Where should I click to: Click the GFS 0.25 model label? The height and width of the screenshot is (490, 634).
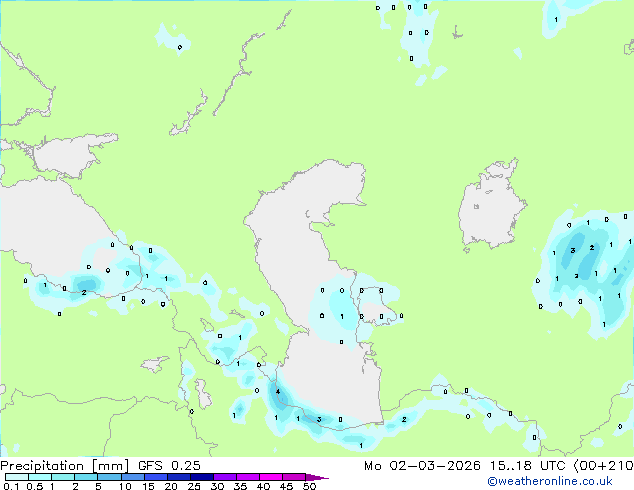coord(169,466)
